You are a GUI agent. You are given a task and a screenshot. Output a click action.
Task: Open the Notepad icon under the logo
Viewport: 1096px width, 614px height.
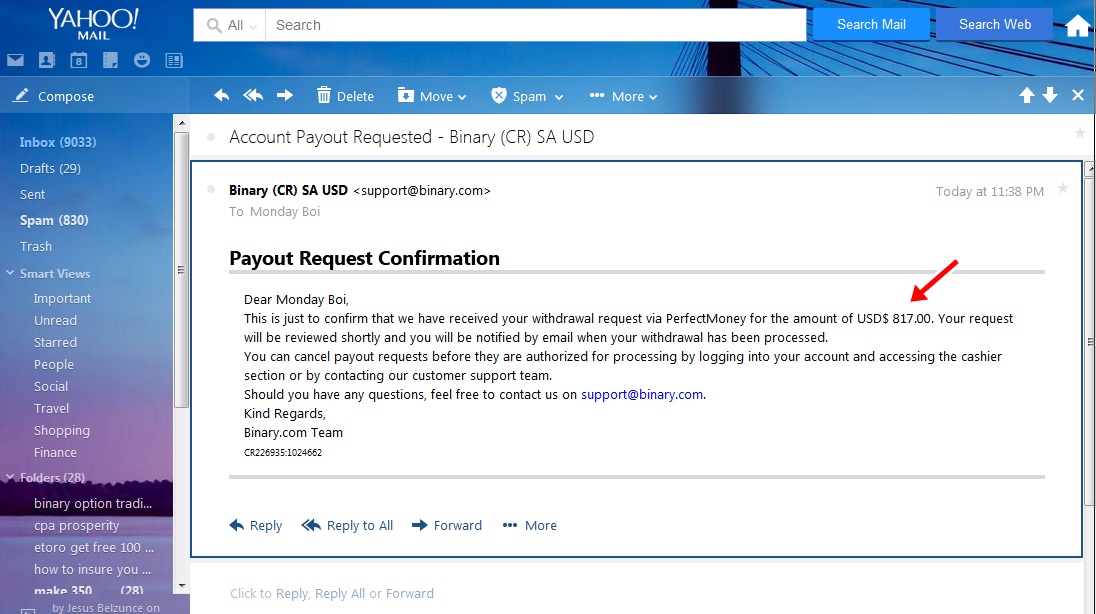pyautogui.click(x=110, y=60)
